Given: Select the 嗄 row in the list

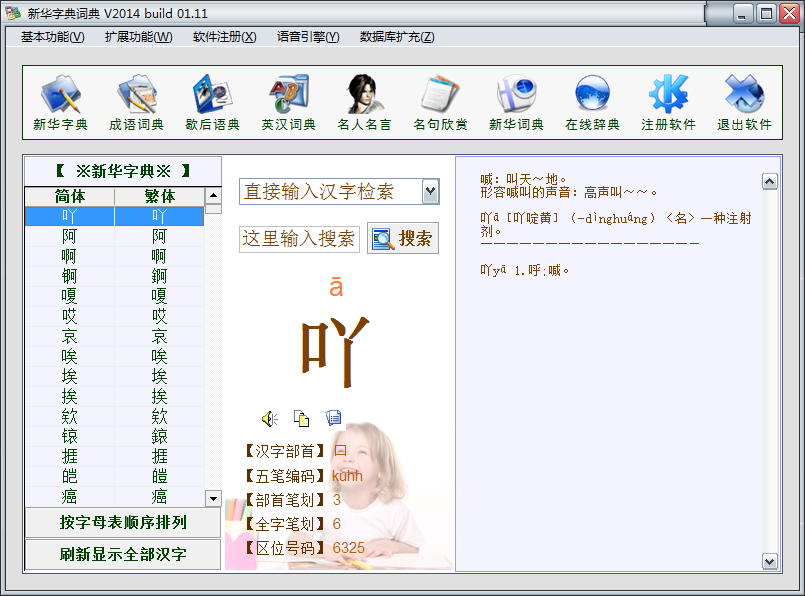Looking at the screenshot, I should tap(114, 296).
